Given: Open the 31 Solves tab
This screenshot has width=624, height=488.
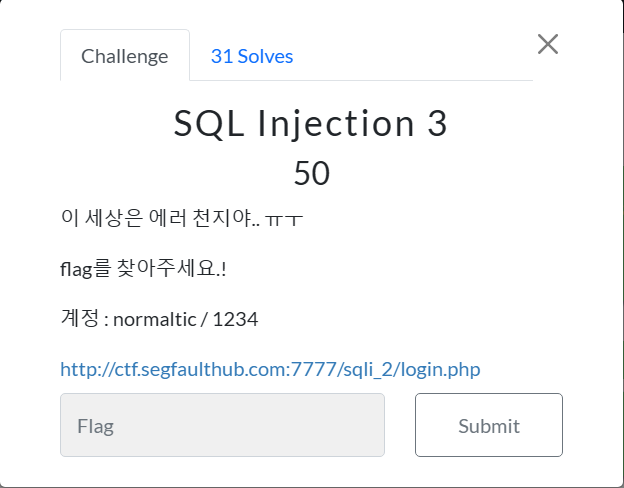Looking at the screenshot, I should click(x=252, y=56).
